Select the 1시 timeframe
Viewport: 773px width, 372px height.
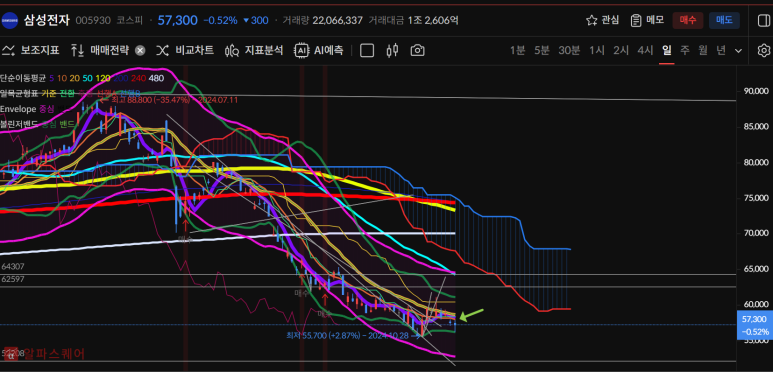[597, 50]
